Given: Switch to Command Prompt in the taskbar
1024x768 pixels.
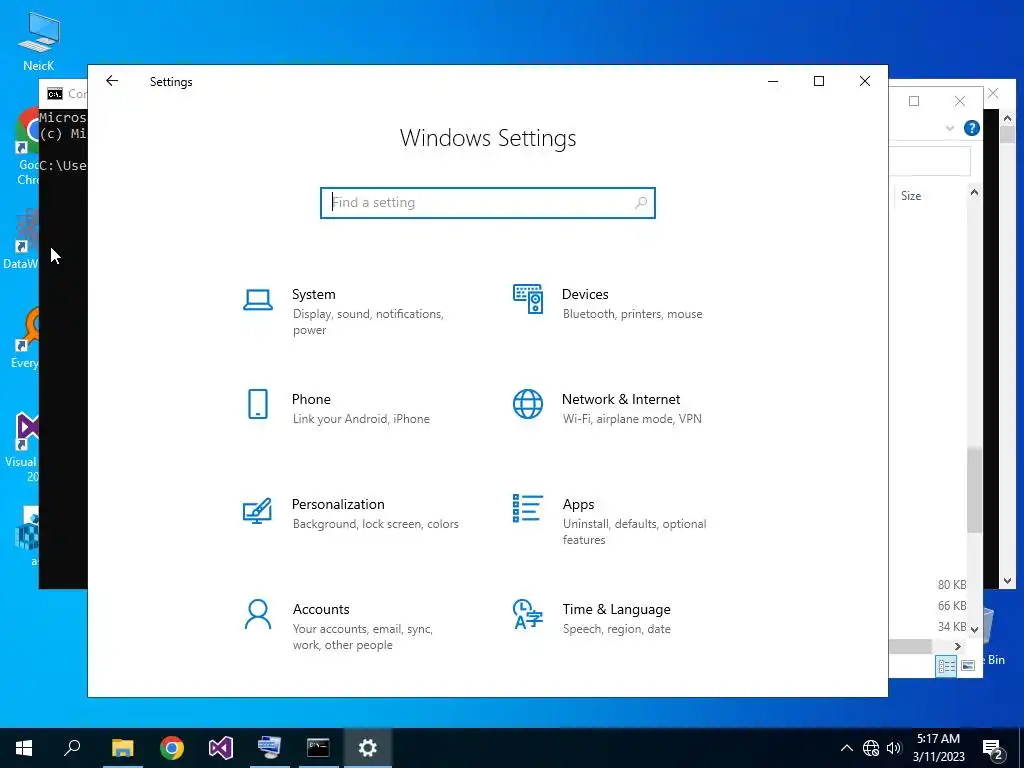Looking at the screenshot, I should click(318, 748).
